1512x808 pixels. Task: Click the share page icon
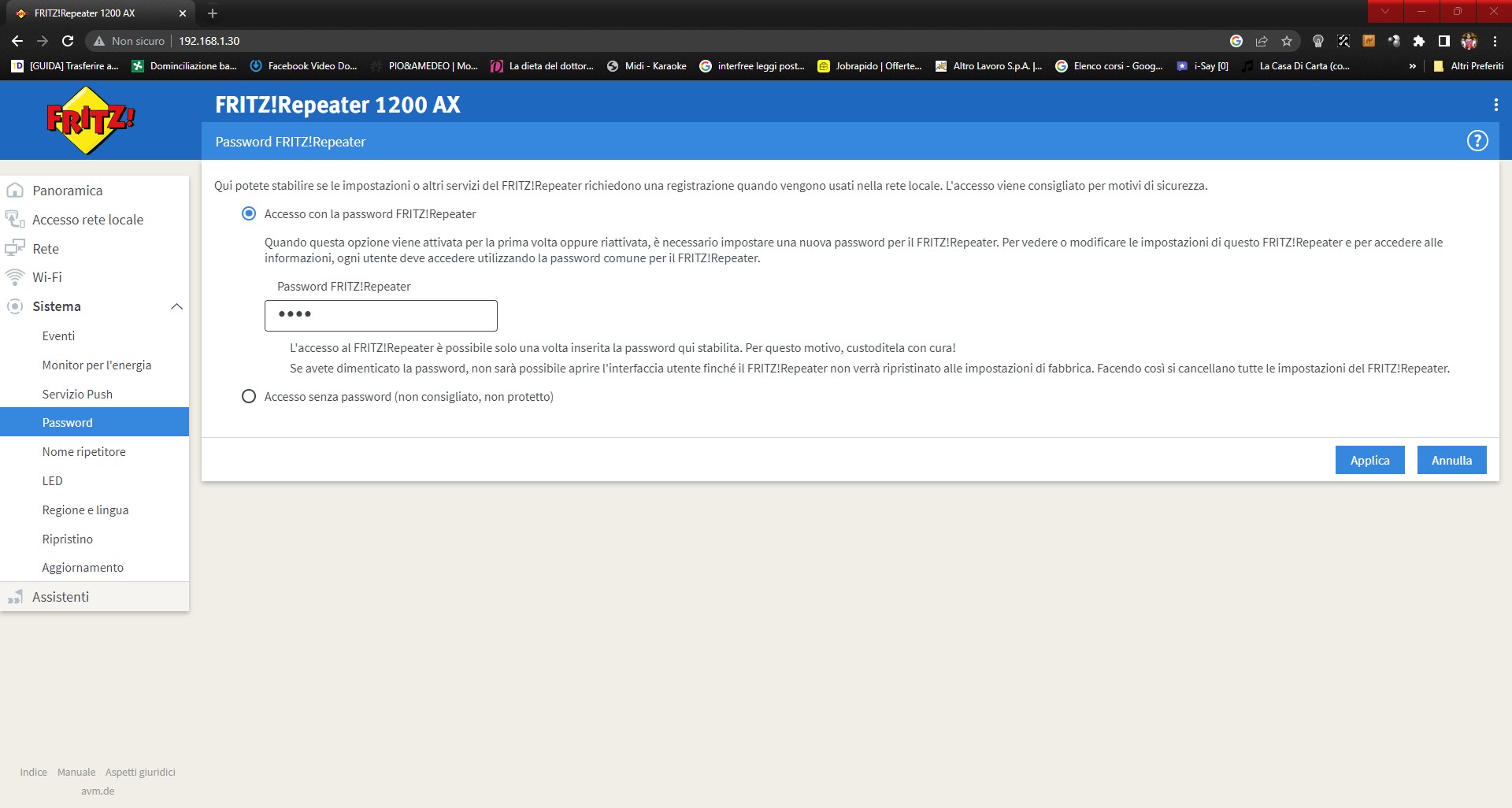click(x=1262, y=41)
